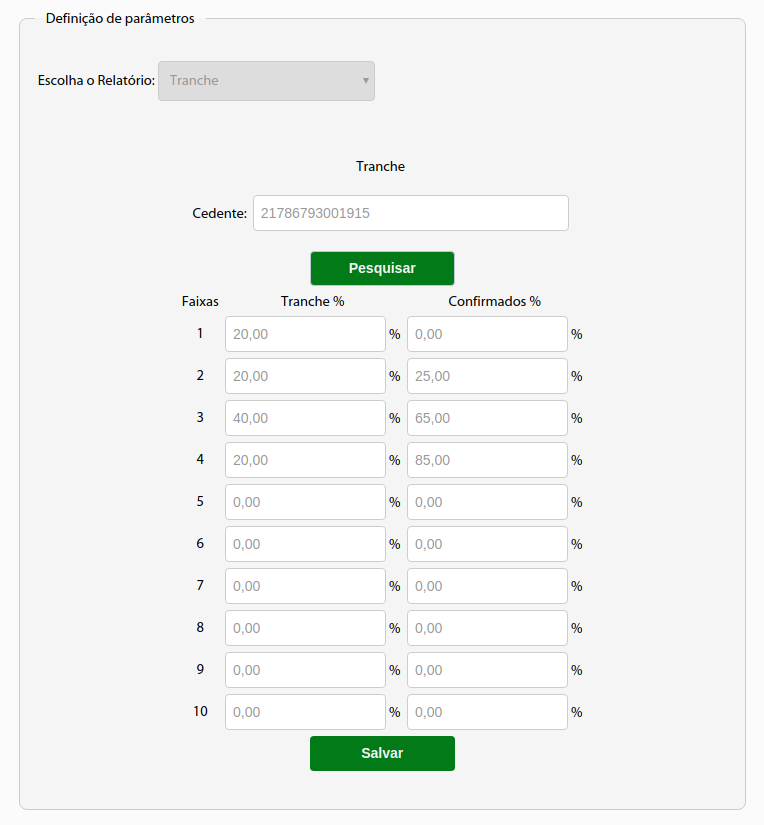Click the Tranche % field for faixa 5
Screen dimensions: 764x825
click(x=305, y=502)
